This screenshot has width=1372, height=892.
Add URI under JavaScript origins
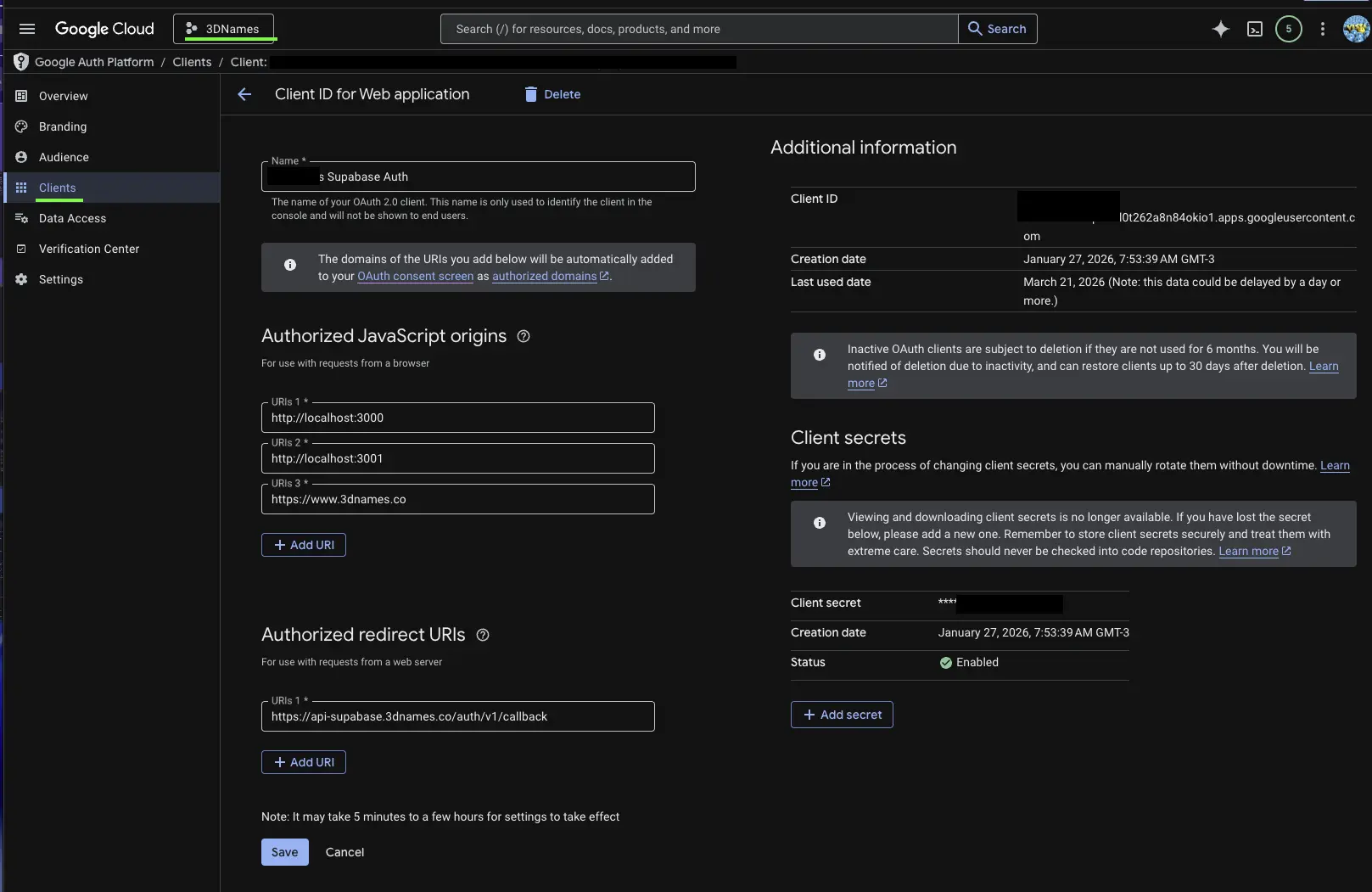point(304,545)
